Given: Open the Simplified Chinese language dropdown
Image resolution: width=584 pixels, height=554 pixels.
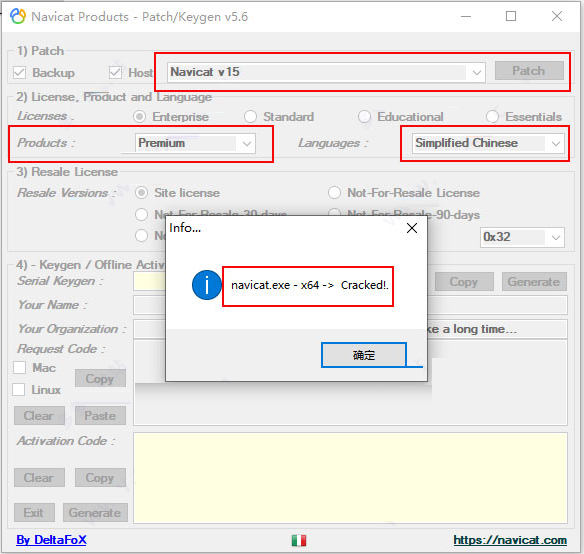Looking at the screenshot, I should click(x=488, y=143).
